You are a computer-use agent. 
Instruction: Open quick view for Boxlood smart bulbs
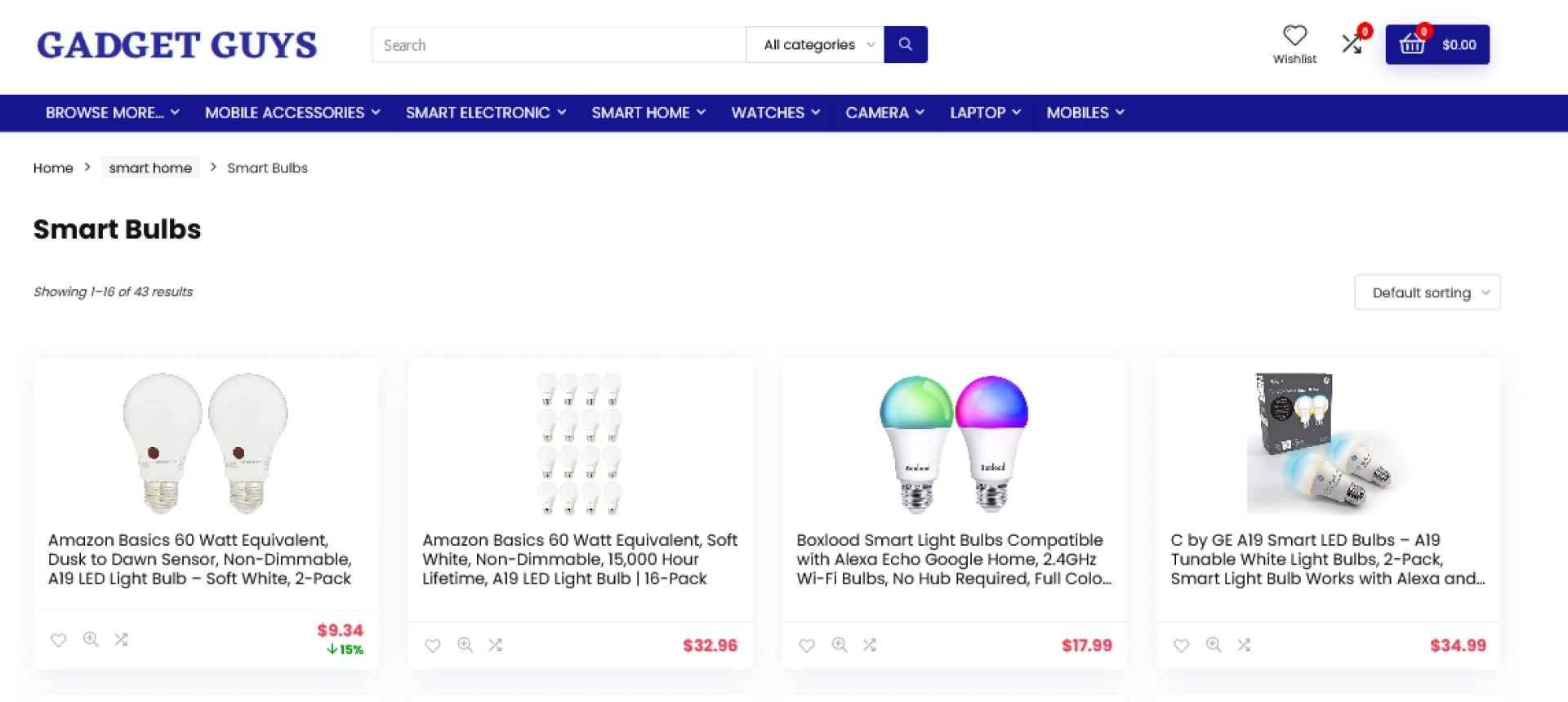[x=838, y=645]
